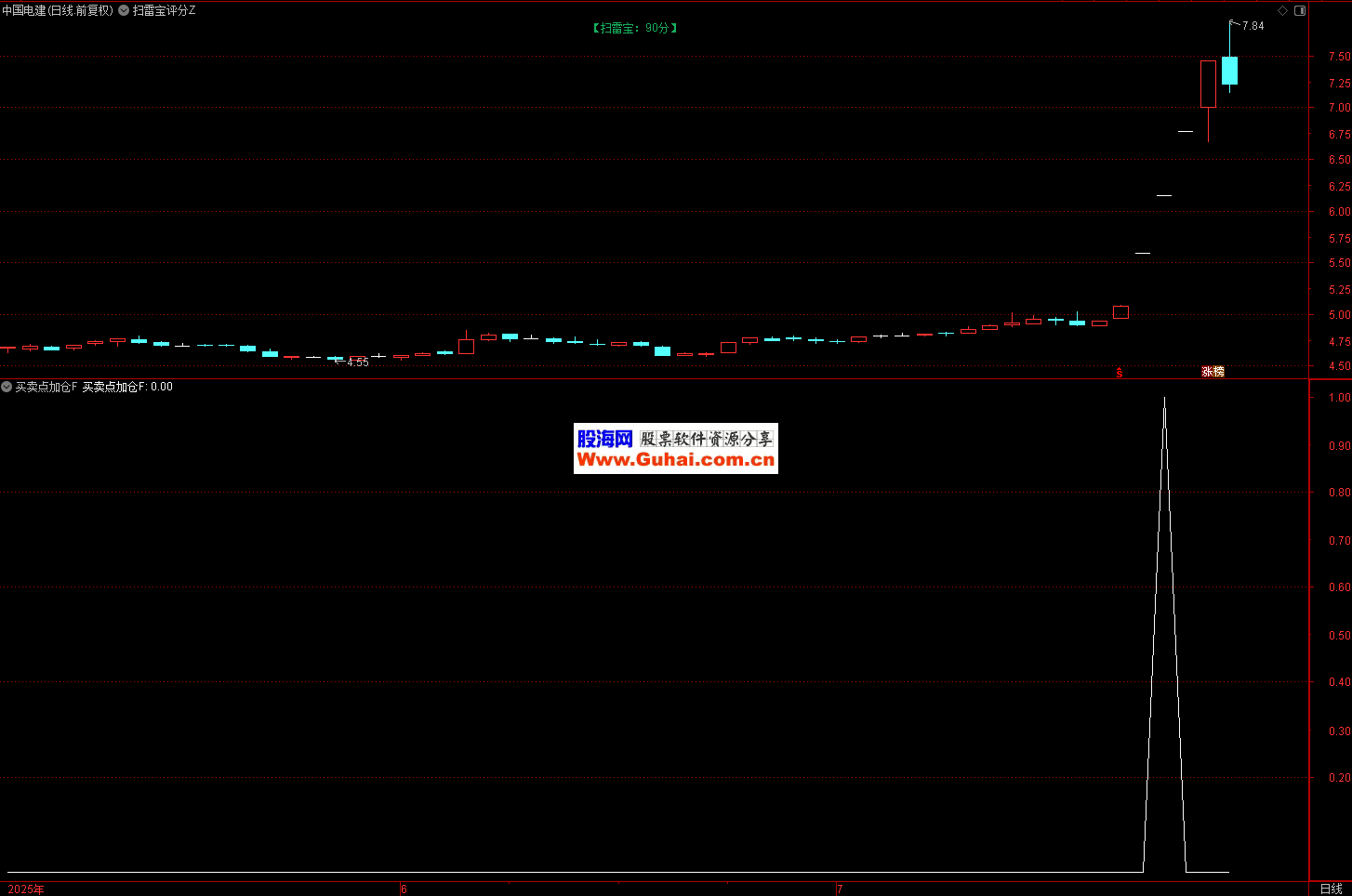Click the month 7 marker on time axis

(840, 889)
